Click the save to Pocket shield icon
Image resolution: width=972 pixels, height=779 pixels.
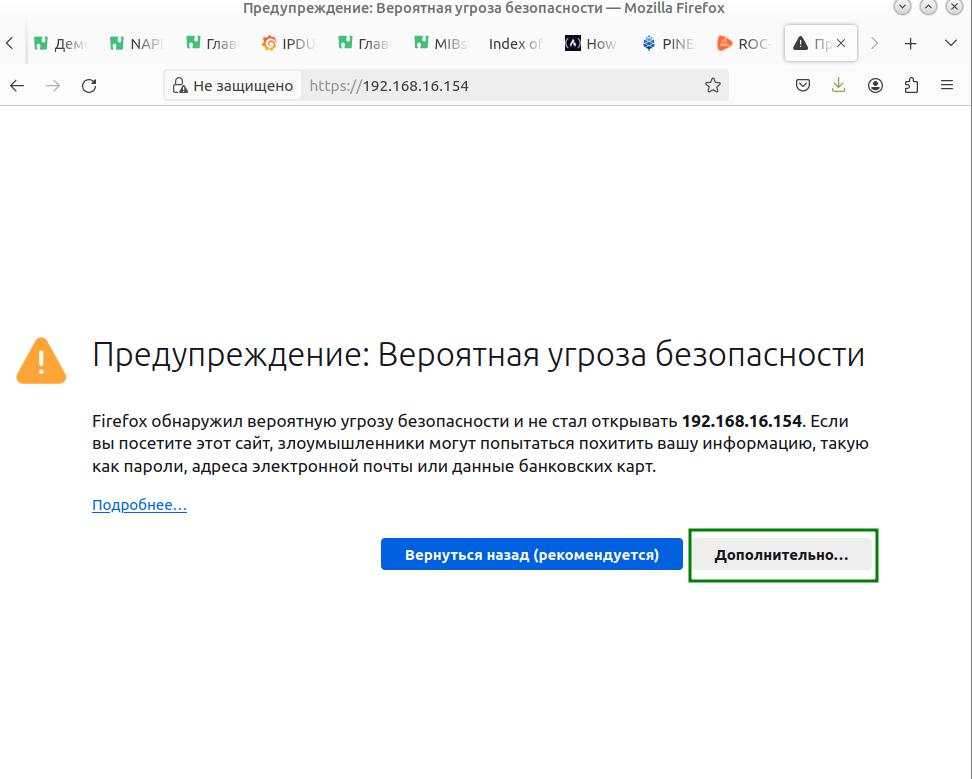click(802, 85)
